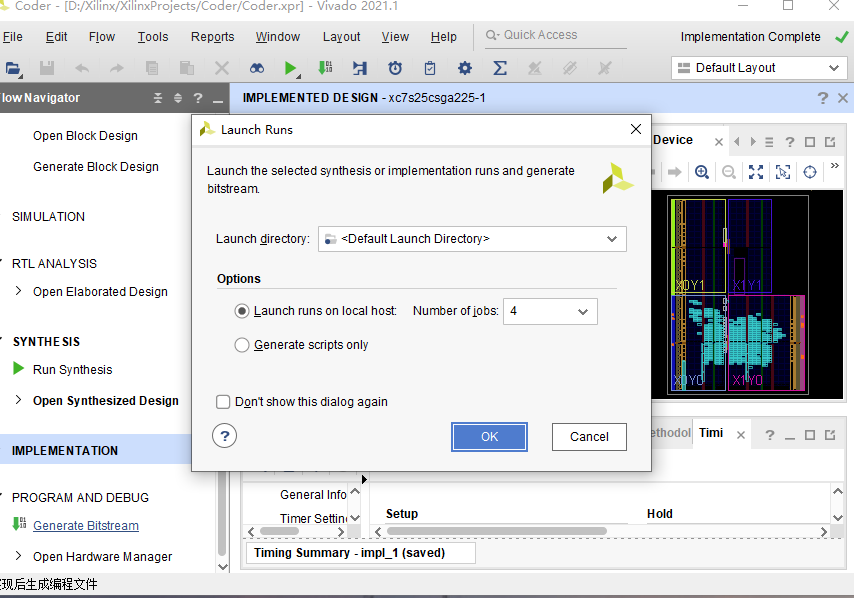Screen dimensions: 854x598
Task: Open the Layout menu
Action: pyautogui.click(x=341, y=36)
